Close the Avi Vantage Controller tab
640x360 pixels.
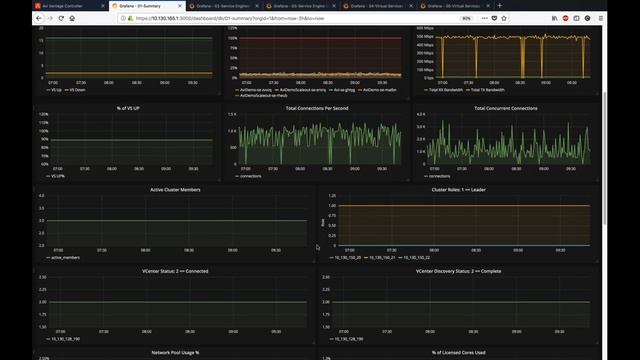pos(103,6)
